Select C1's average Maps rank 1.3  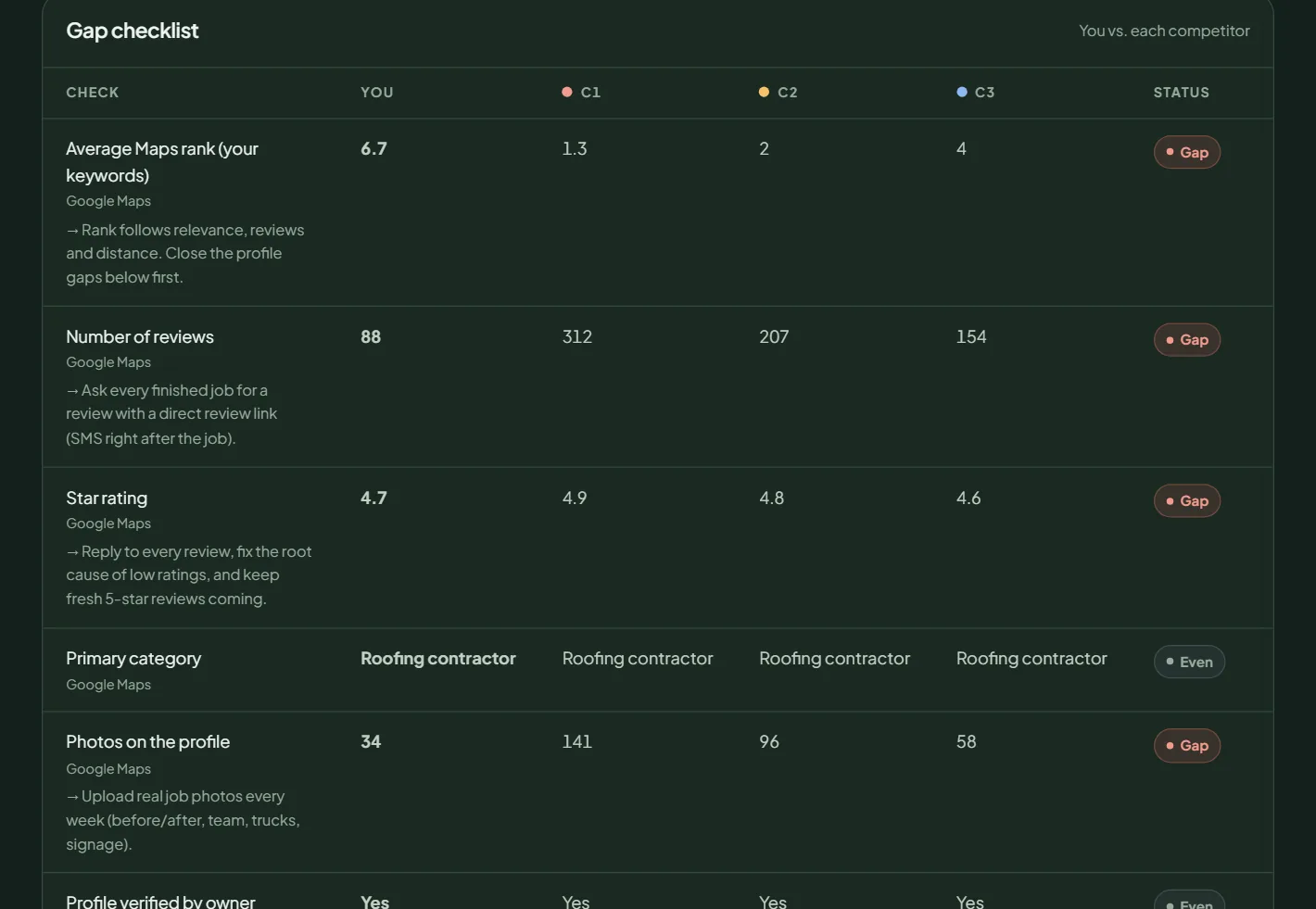coord(575,148)
